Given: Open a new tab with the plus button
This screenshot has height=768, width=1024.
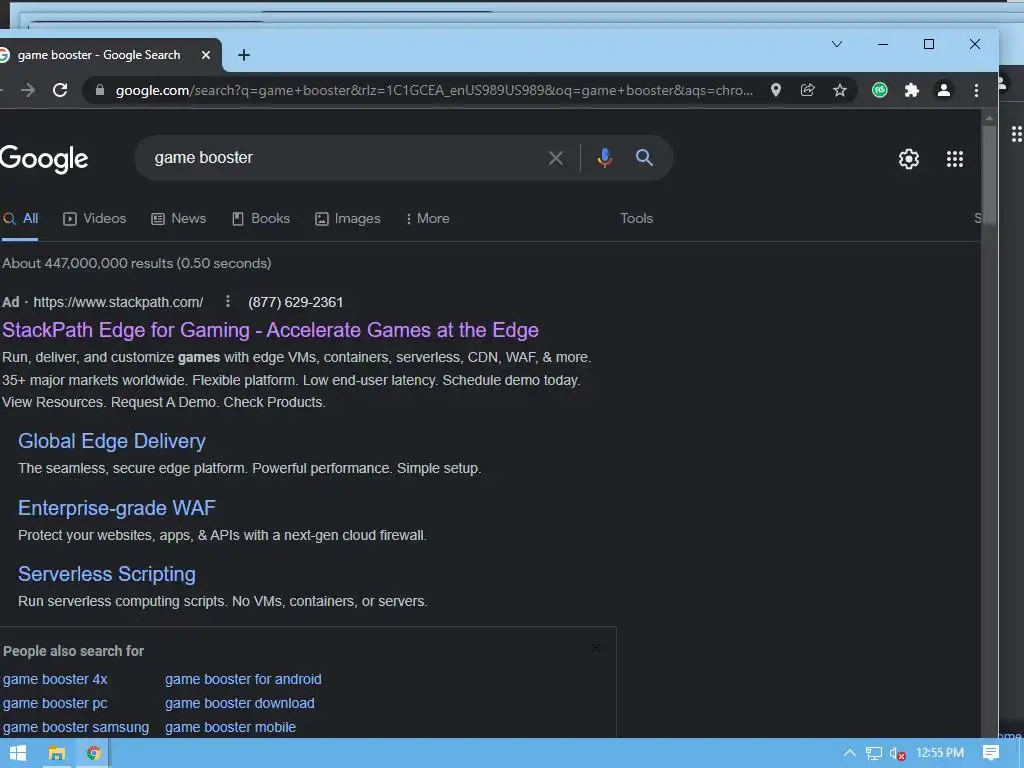Looking at the screenshot, I should pyautogui.click(x=244, y=56).
